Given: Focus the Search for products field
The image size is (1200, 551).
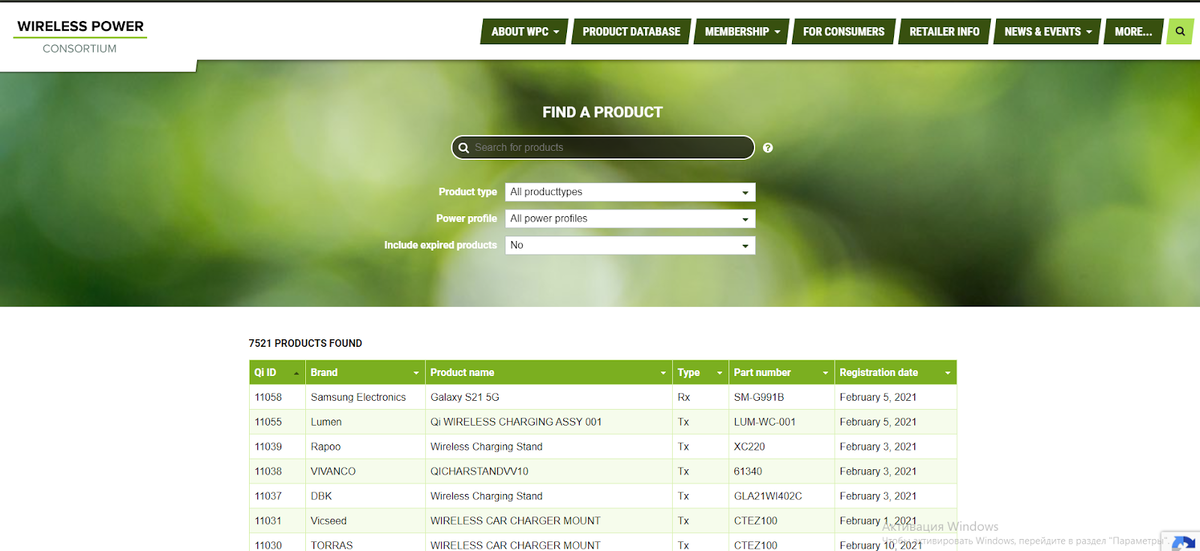Looking at the screenshot, I should tap(603, 148).
